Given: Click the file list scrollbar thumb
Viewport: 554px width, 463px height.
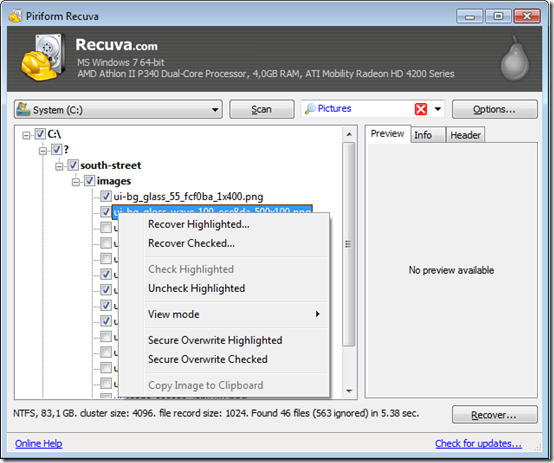Looking at the screenshot, I should coord(348,244).
